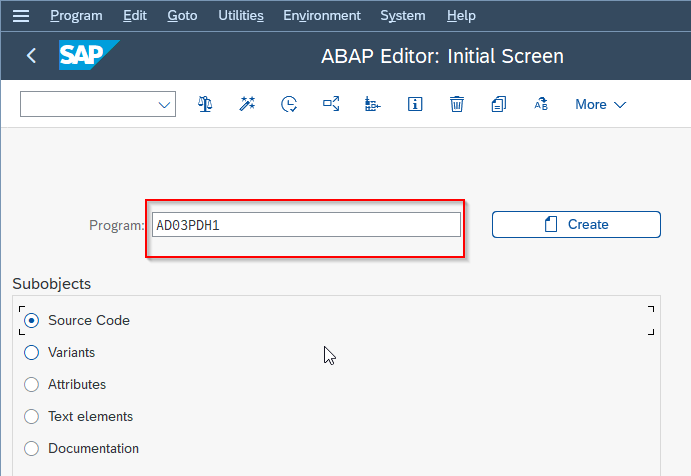This screenshot has width=691, height=476.
Task: Open the hamburger menu icon
Action: click(x=21, y=16)
